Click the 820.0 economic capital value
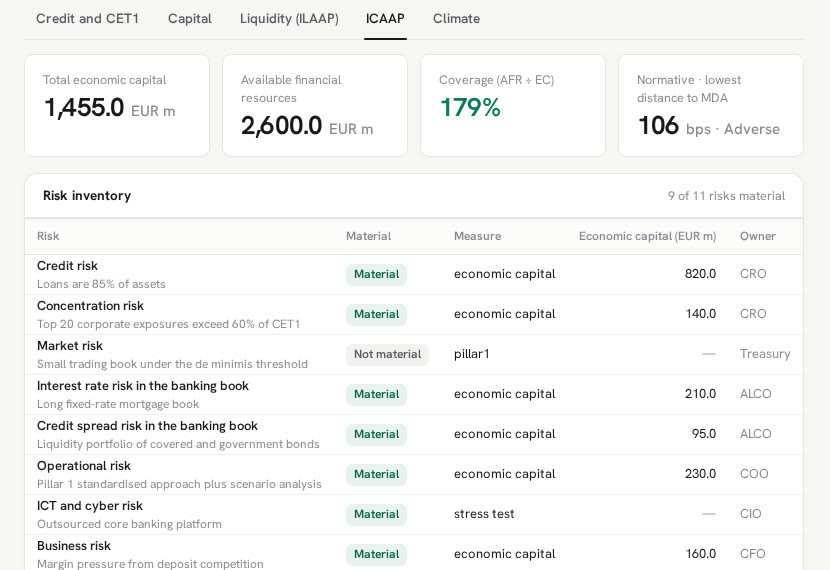 pos(700,274)
